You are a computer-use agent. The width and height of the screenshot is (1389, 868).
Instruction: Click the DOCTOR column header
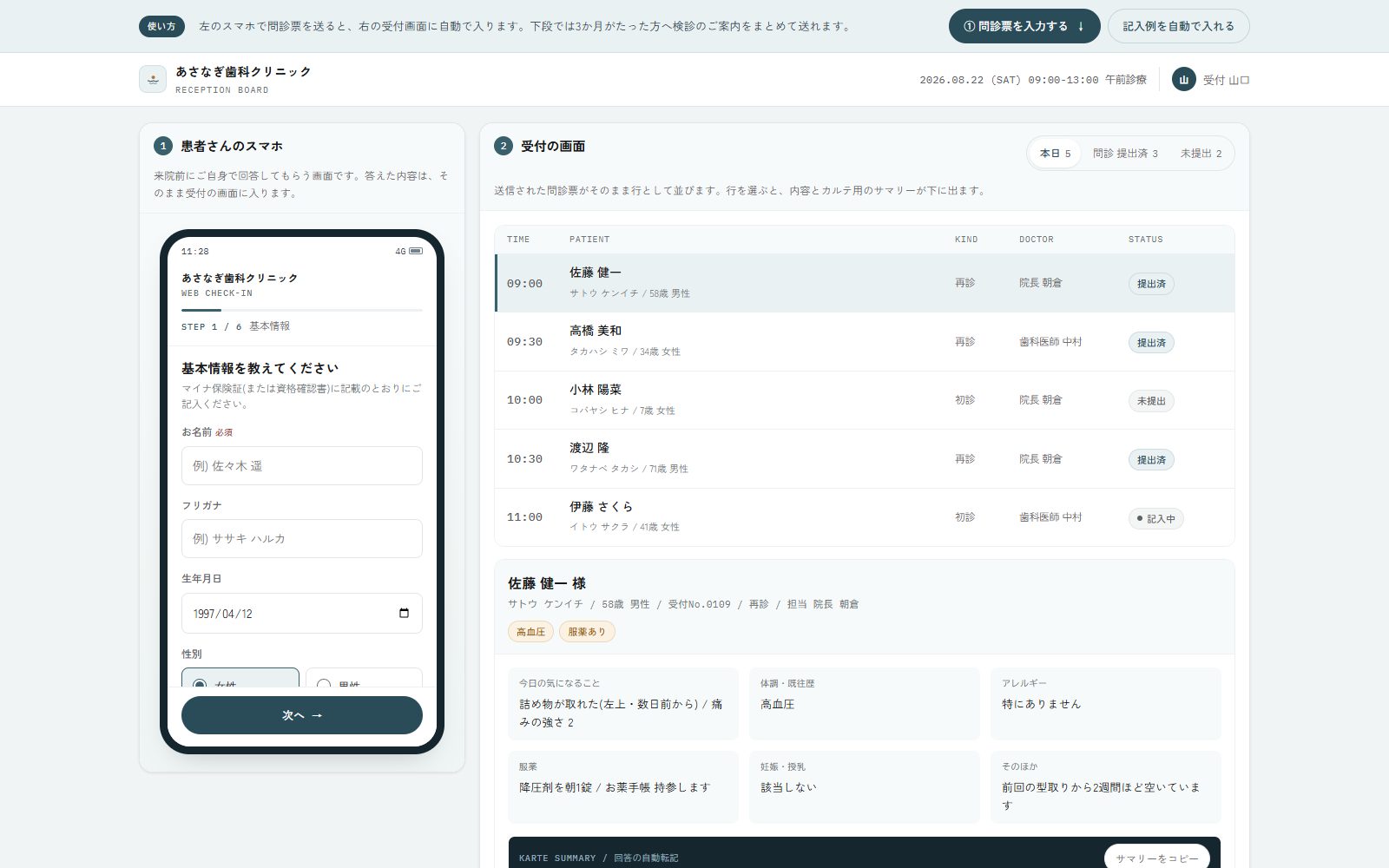click(1037, 240)
